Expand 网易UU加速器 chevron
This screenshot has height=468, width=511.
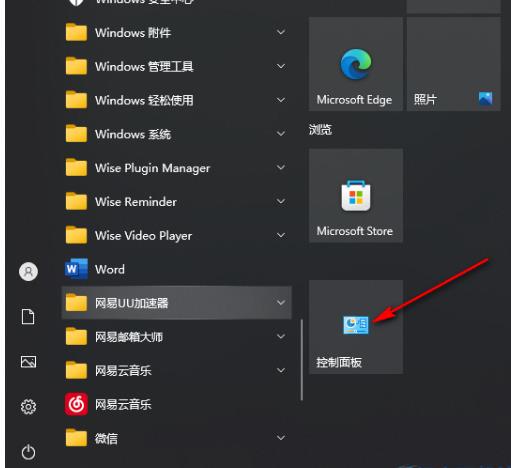[x=281, y=303]
